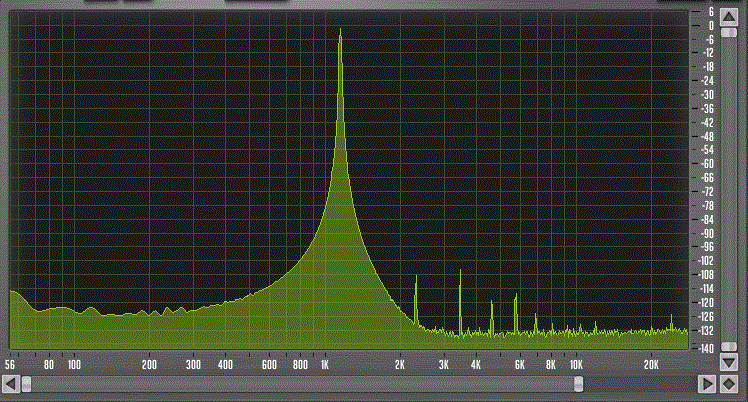
Task: Click the 10K frequency axis label
Action: tap(576, 365)
